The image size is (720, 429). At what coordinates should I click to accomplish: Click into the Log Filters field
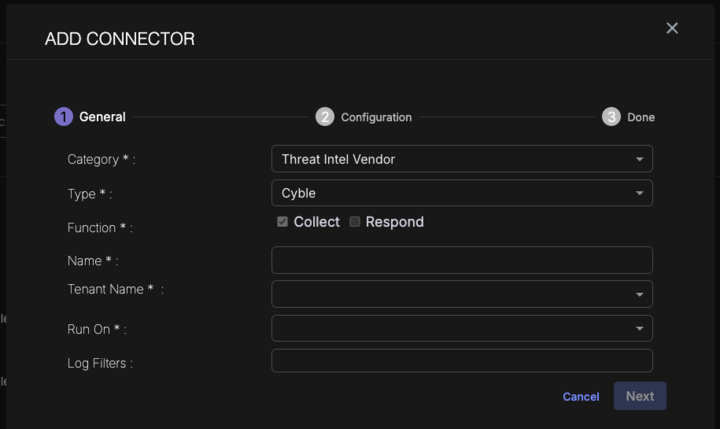pyautogui.click(x=461, y=361)
